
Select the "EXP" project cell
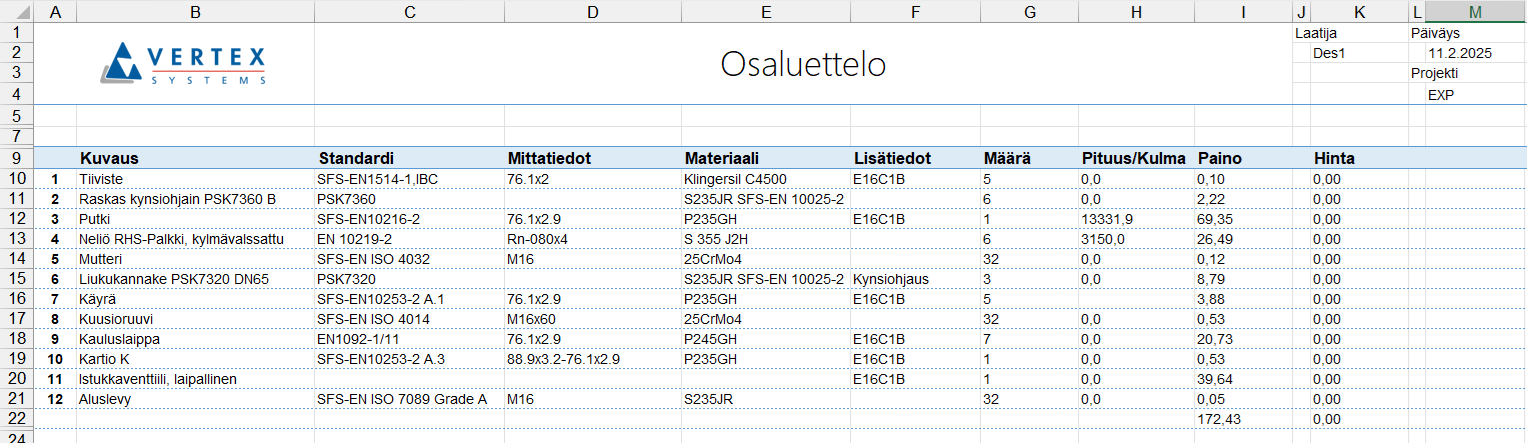click(1441, 95)
